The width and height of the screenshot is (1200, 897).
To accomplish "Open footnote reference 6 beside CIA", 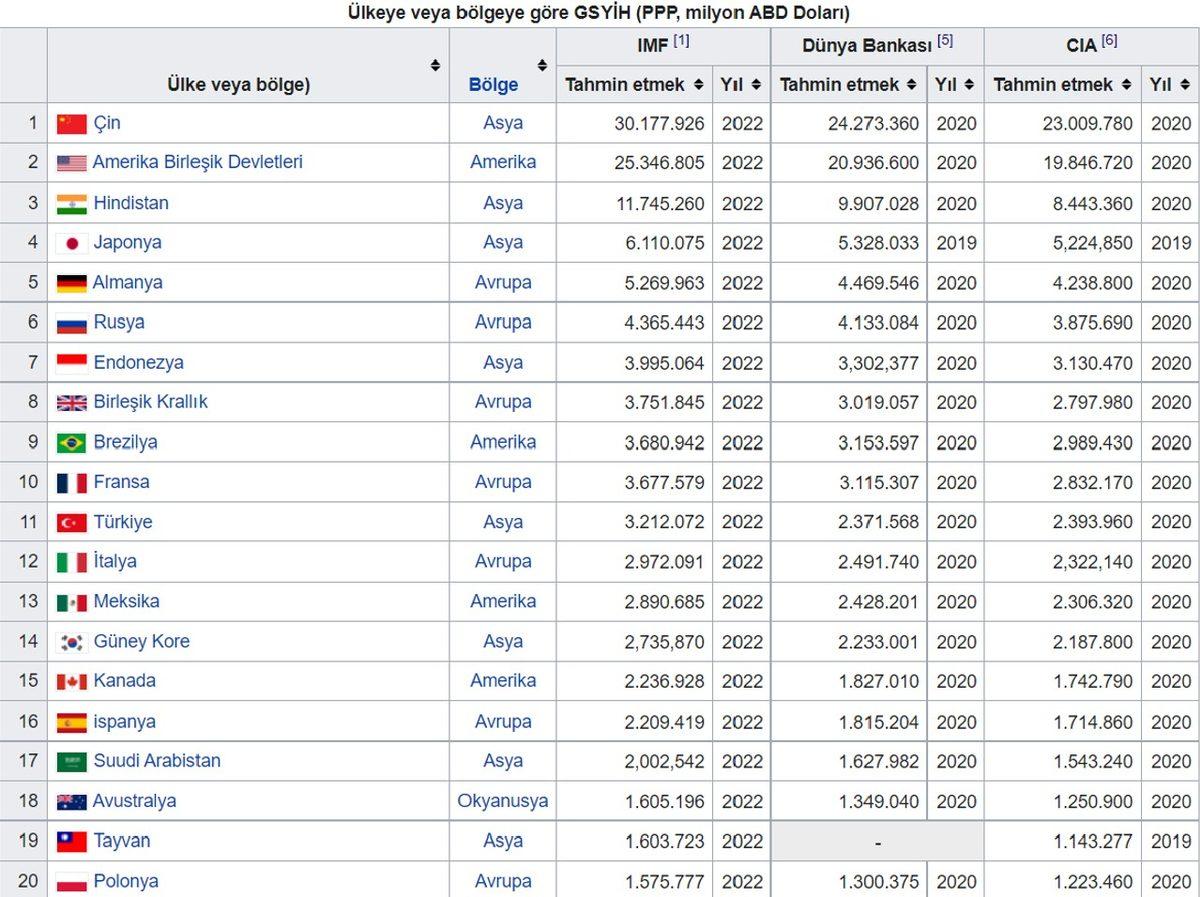I will click(x=1109, y=41).
